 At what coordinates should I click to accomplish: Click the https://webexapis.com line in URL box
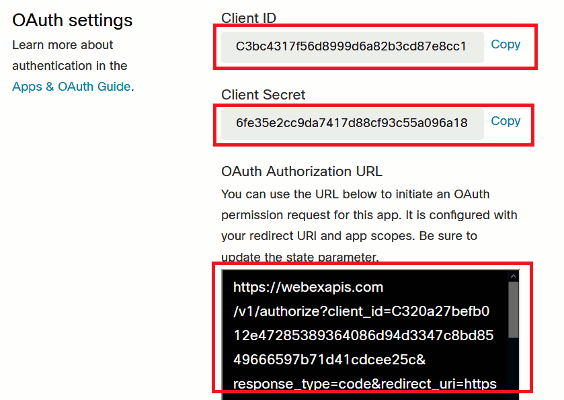tap(308, 287)
